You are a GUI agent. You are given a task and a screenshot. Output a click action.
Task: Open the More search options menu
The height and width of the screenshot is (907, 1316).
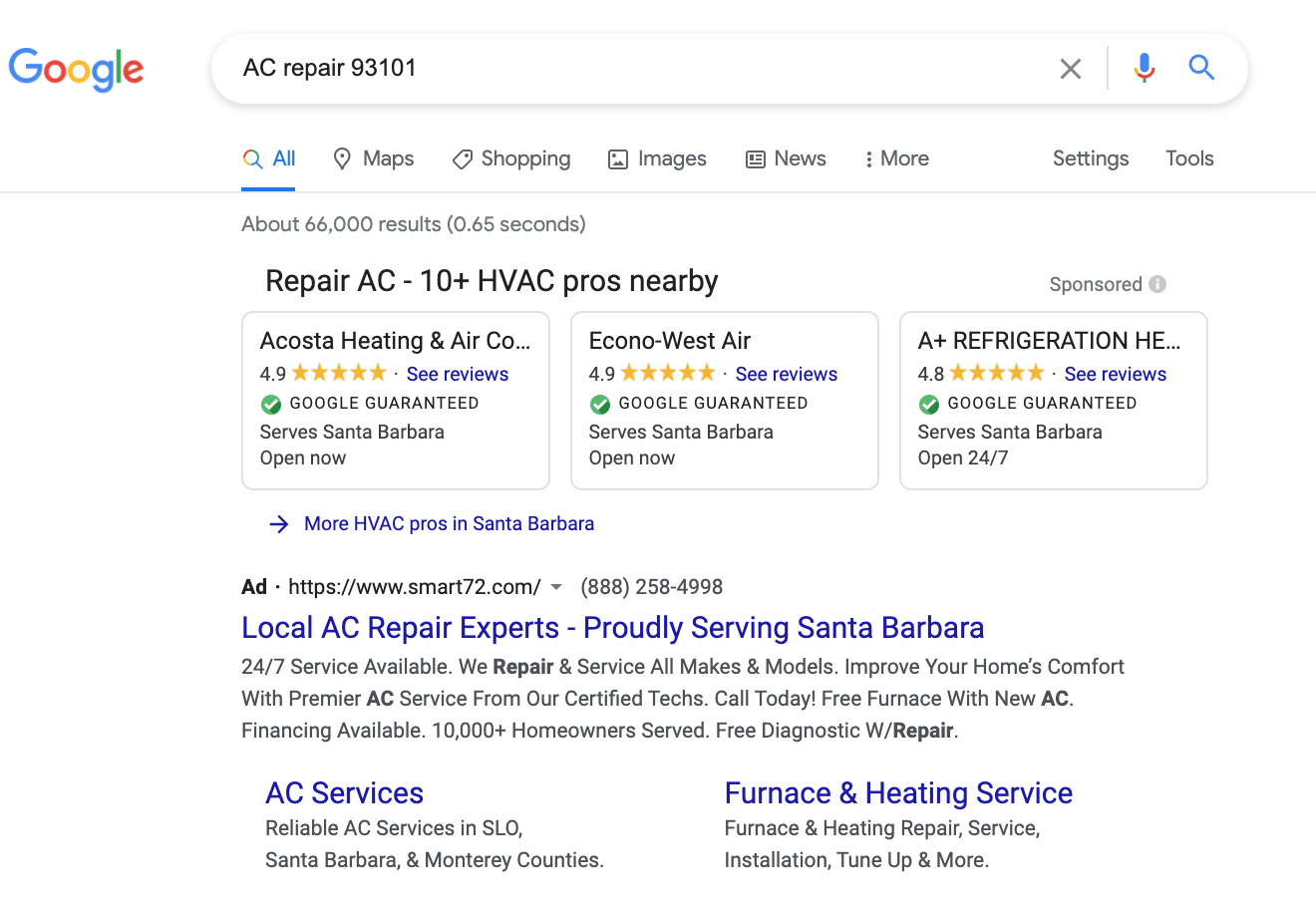pyautogui.click(x=895, y=158)
